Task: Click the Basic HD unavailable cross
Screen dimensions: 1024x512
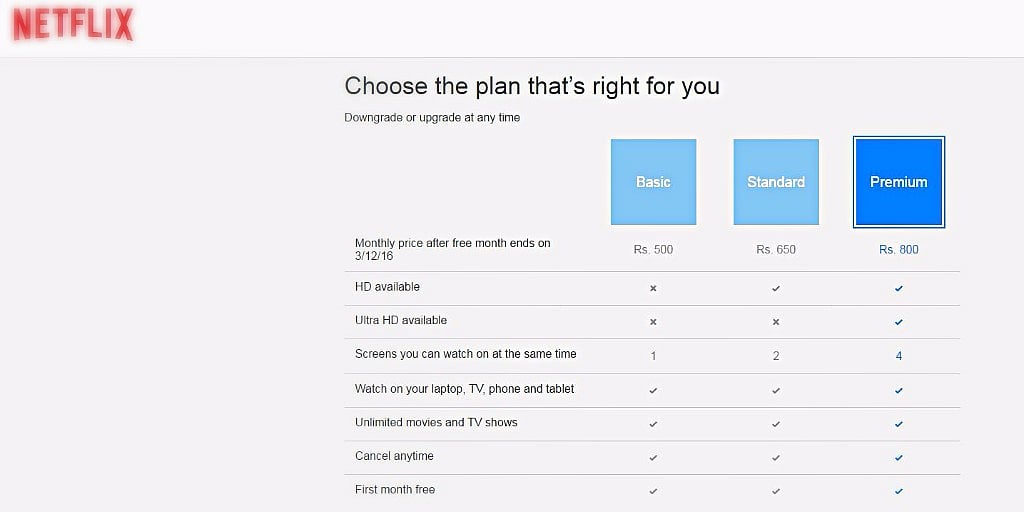Action: [x=653, y=288]
